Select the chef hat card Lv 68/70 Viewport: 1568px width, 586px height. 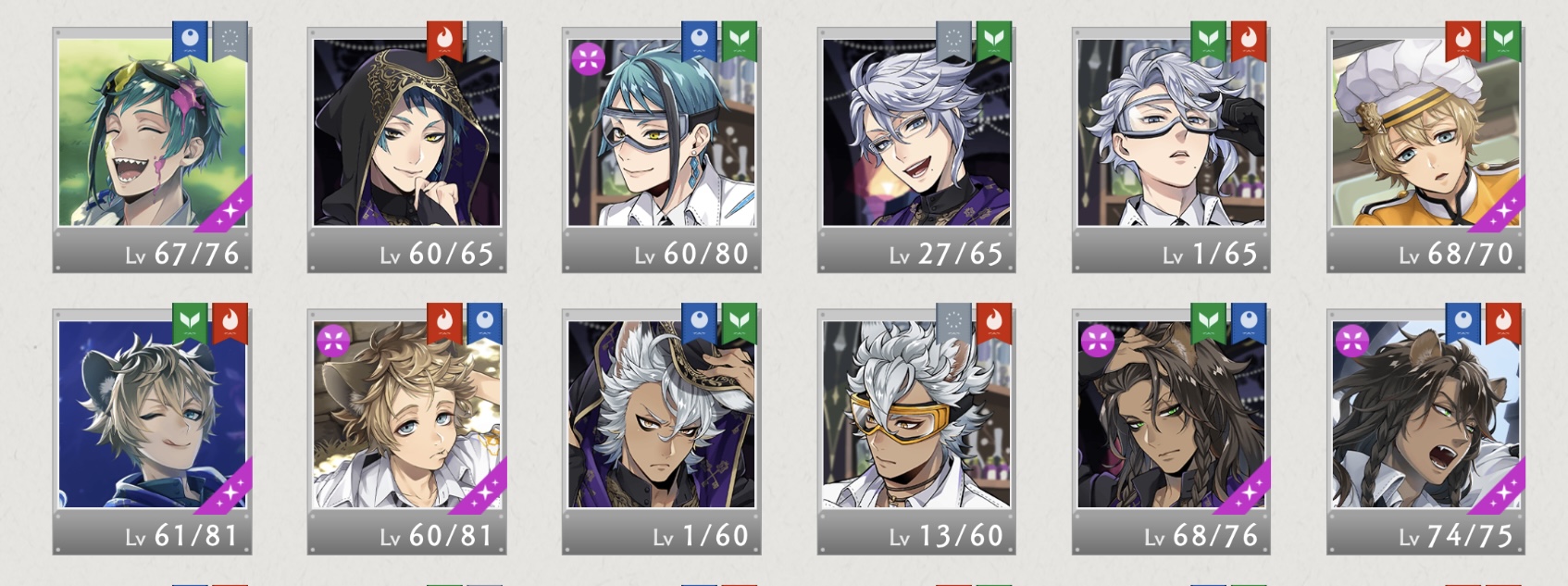tap(1425, 150)
